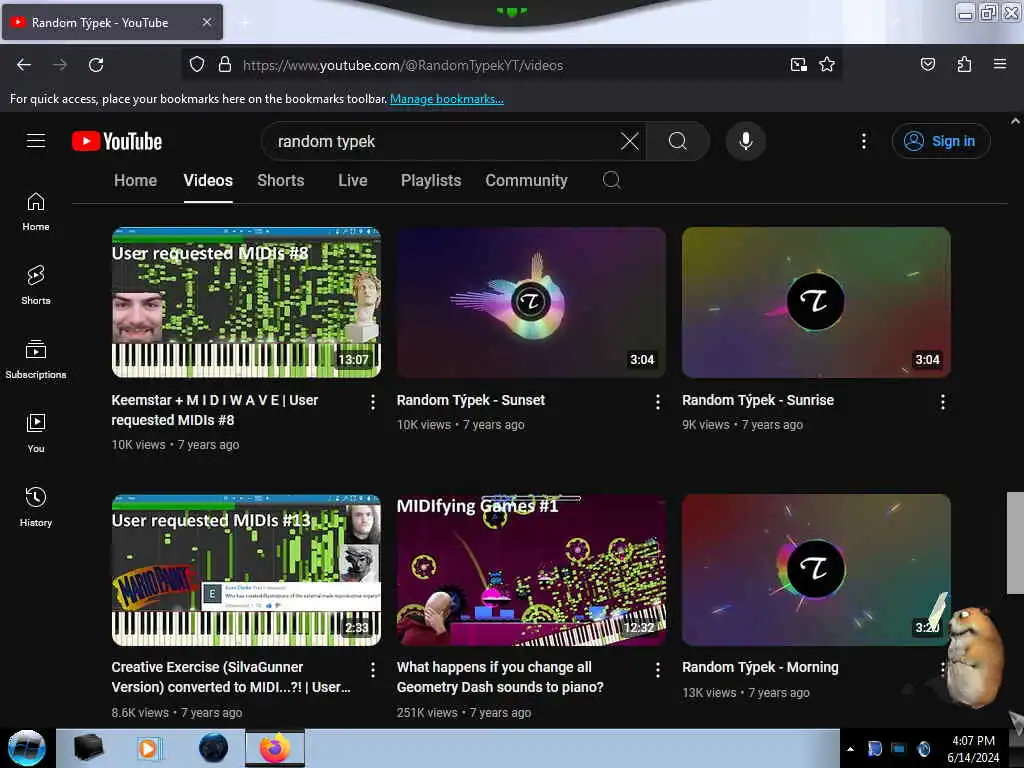Click the picture-in-picture icon in address bar
1024x768 pixels.
point(798,65)
